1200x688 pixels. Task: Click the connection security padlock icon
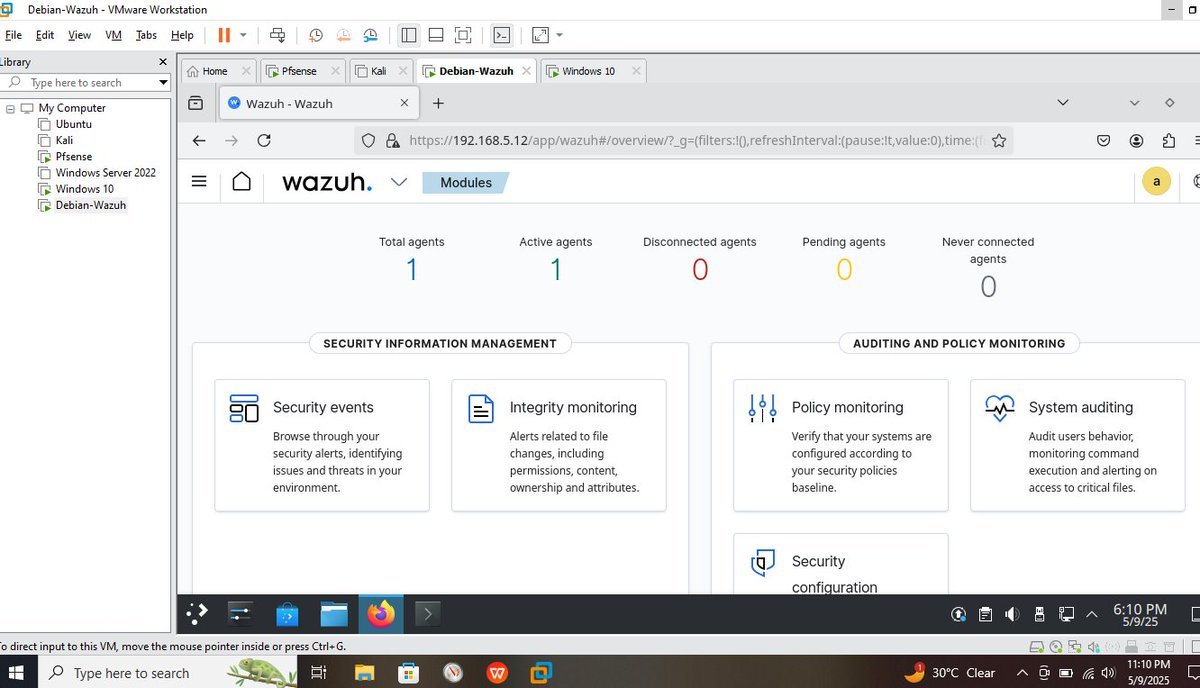392,141
